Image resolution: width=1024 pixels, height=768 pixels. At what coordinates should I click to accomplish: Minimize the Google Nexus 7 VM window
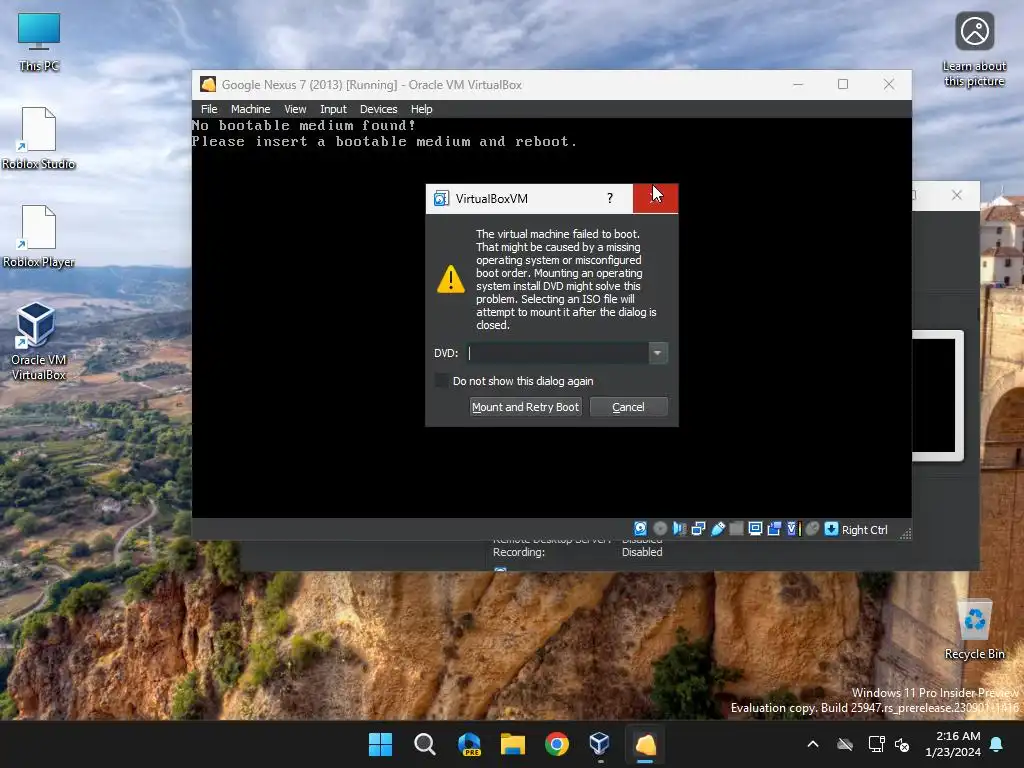(x=798, y=84)
